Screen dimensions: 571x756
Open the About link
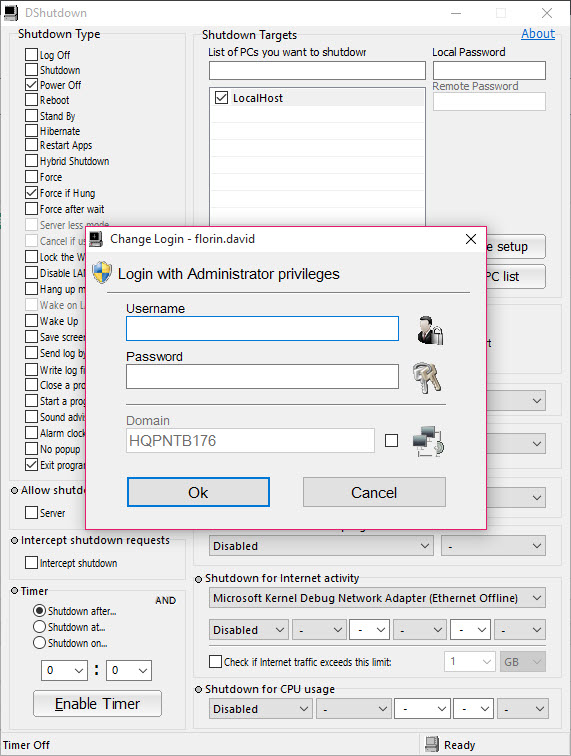click(x=538, y=34)
